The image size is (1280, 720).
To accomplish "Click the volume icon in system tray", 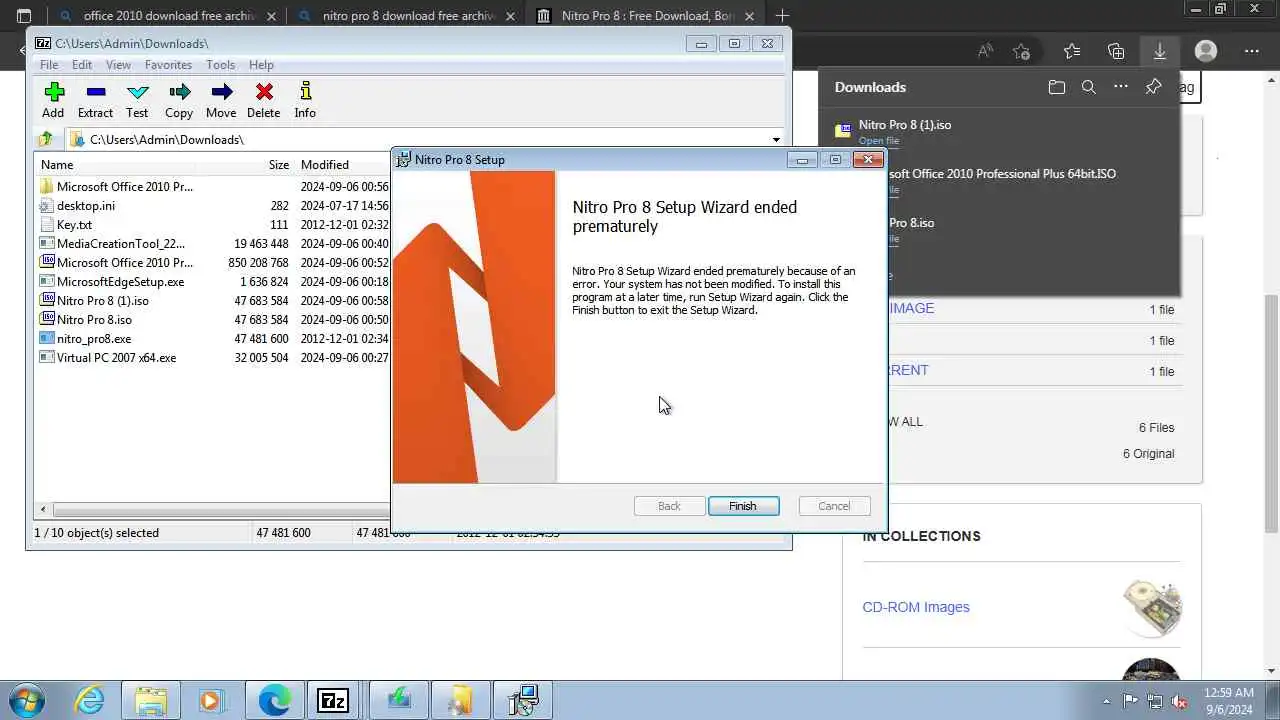I will (1179, 701).
